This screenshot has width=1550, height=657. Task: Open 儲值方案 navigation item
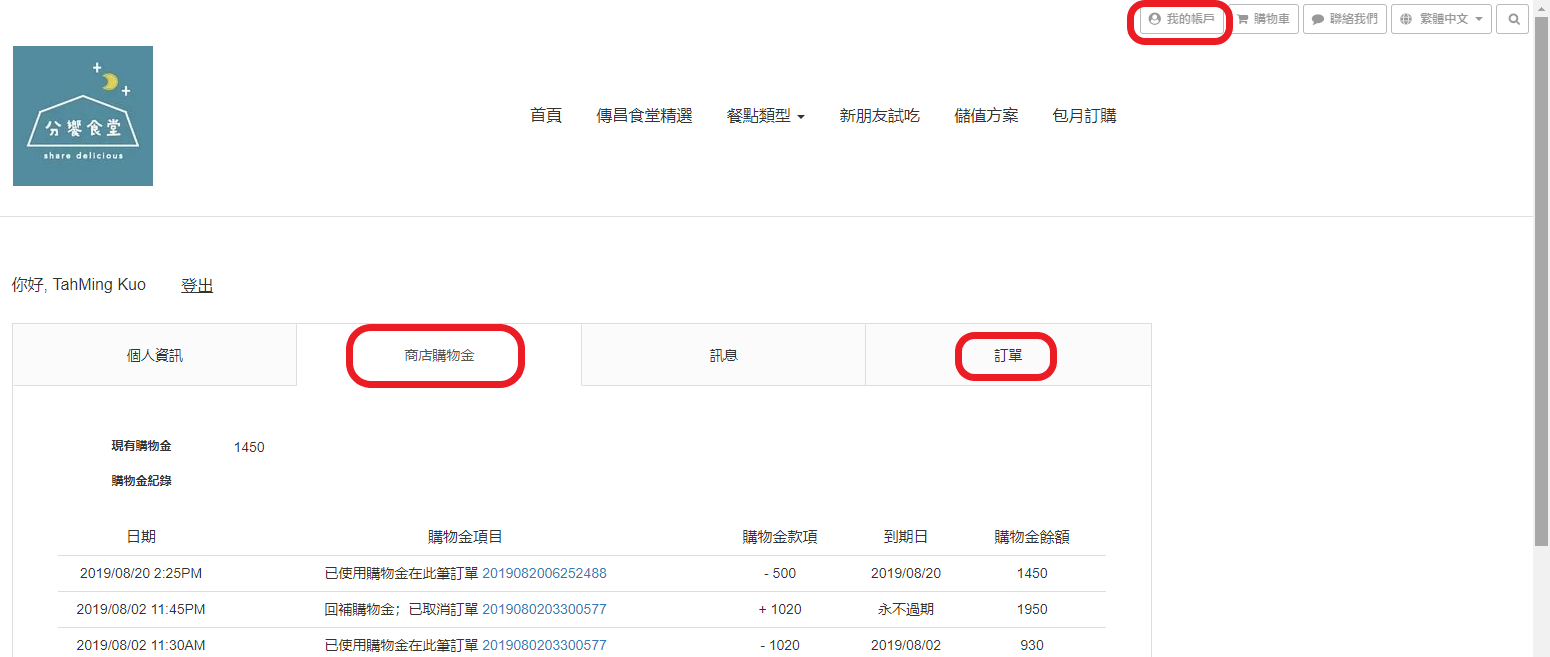coord(986,116)
